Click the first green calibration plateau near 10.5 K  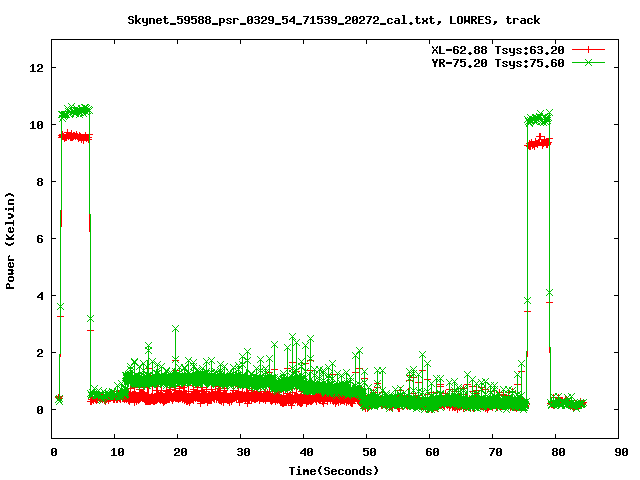(75, 111)
